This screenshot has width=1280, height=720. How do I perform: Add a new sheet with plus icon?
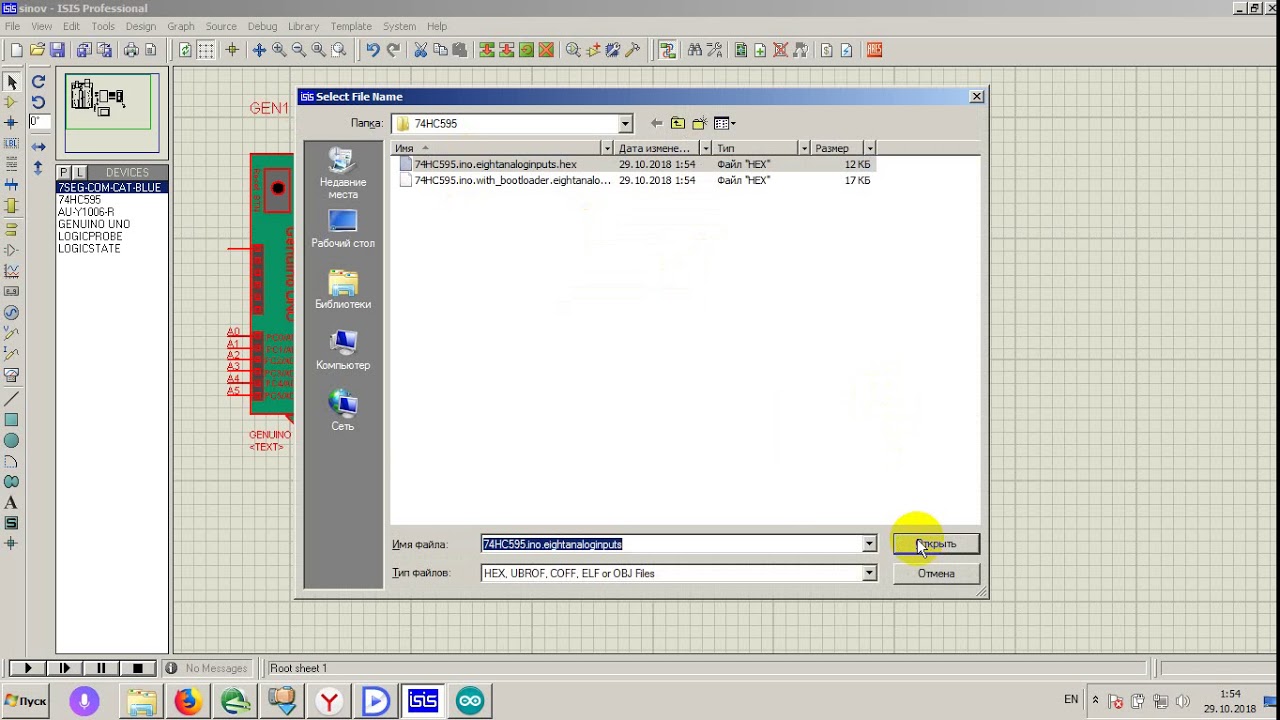760,50
